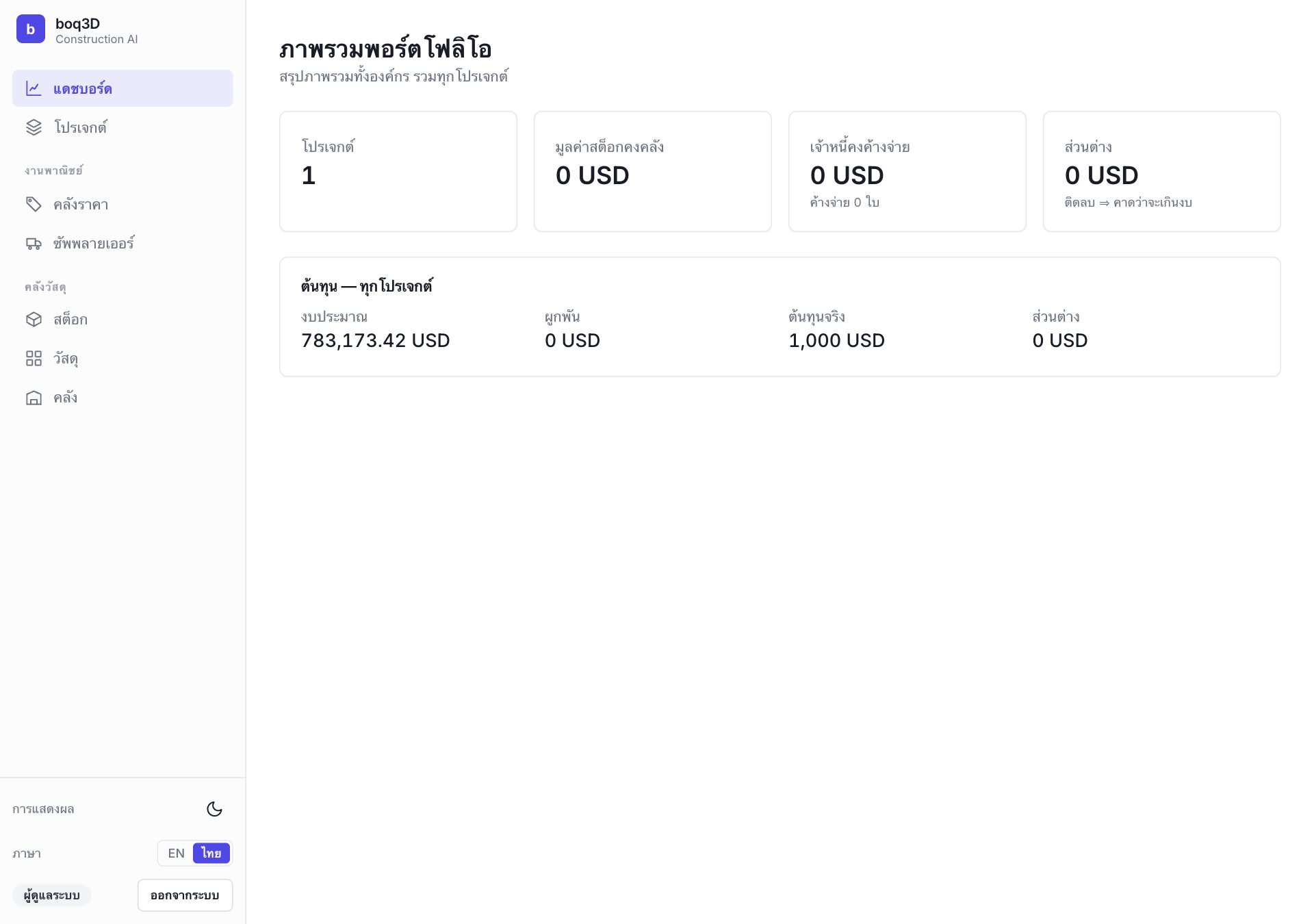
Task: Click the warehouse icon beside คลัง
Action: click(x=34, y=398)
